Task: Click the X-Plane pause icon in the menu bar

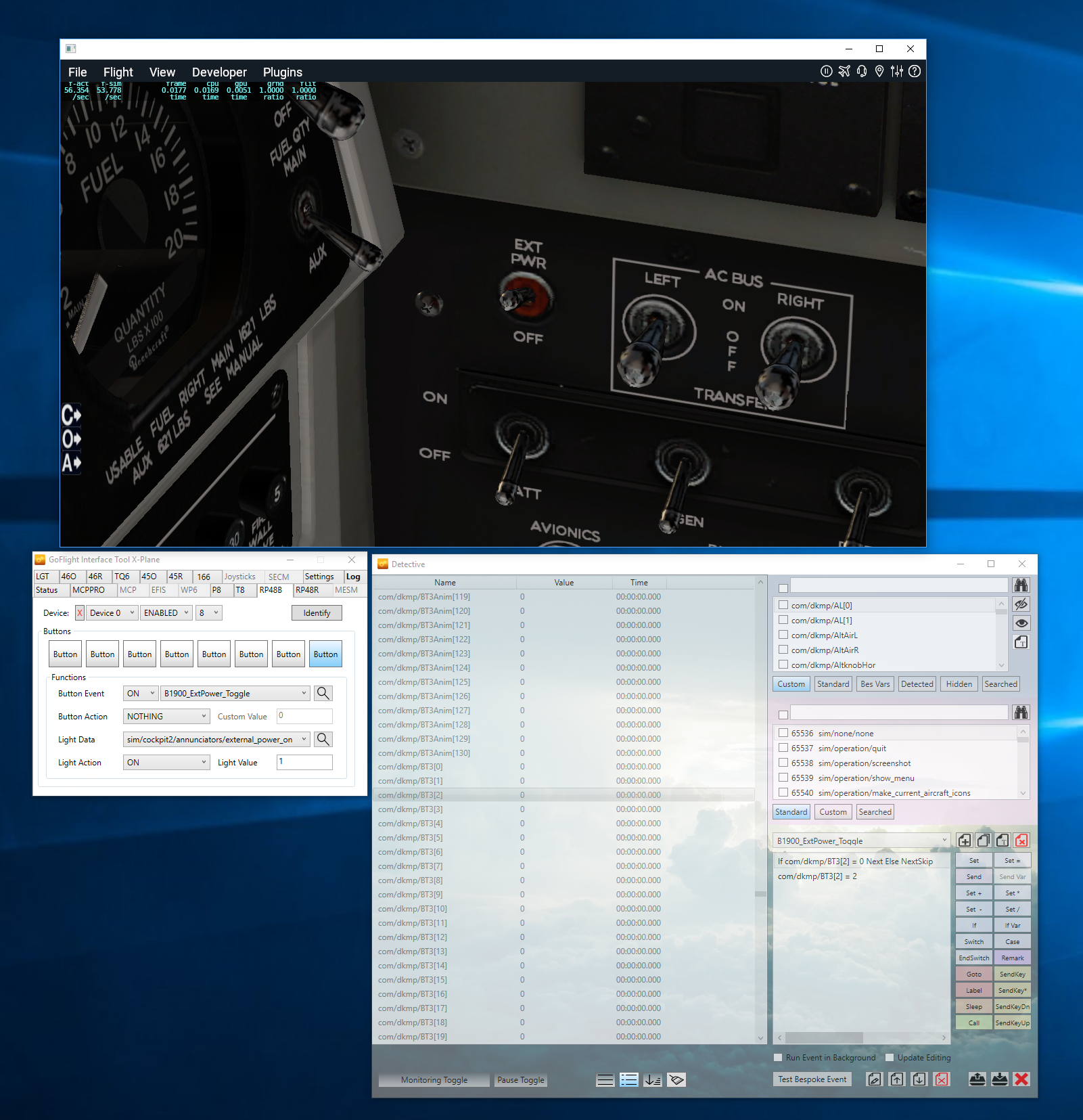Action: [x=826, y=71]
